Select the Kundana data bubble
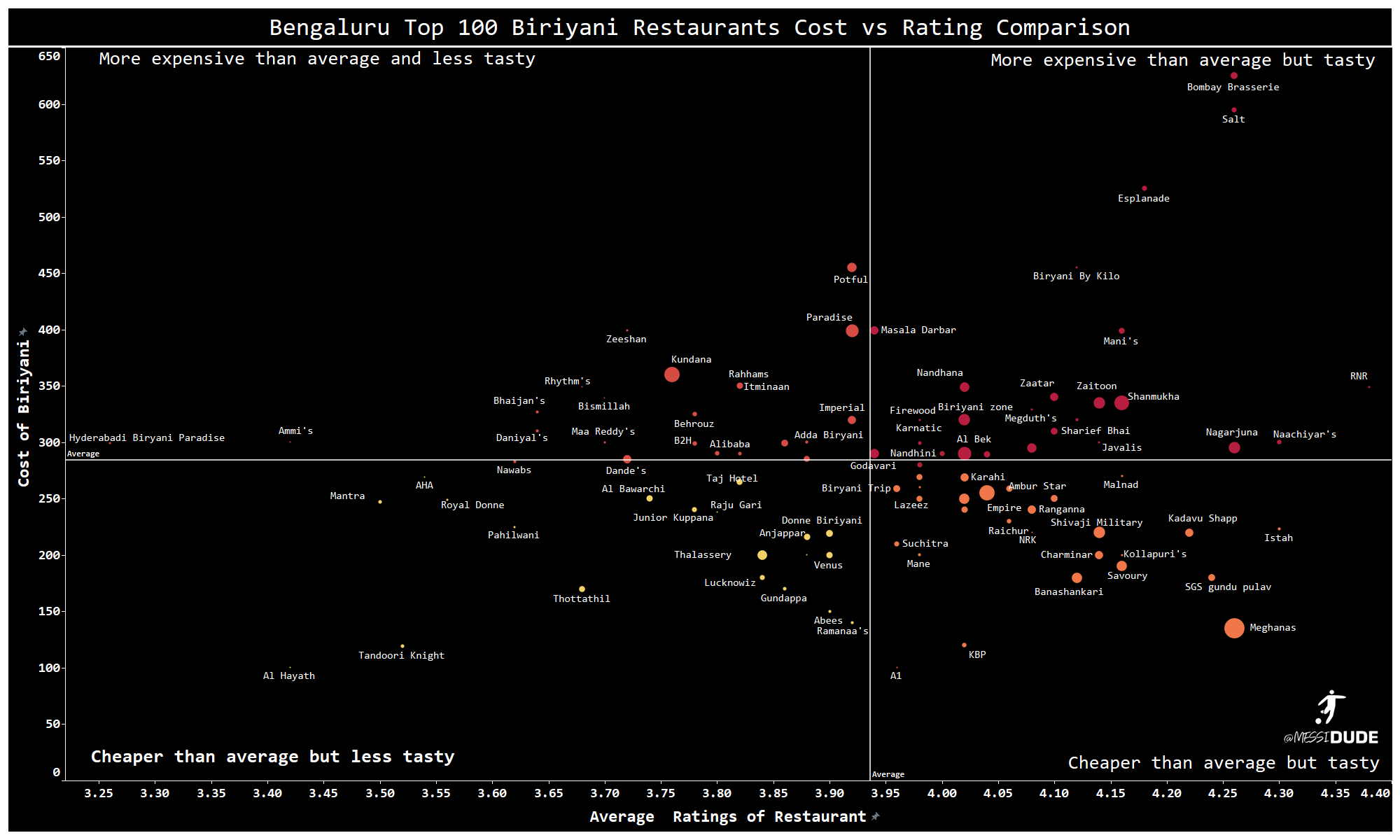This screenshot has width=1400, height=840. [671, 374]
